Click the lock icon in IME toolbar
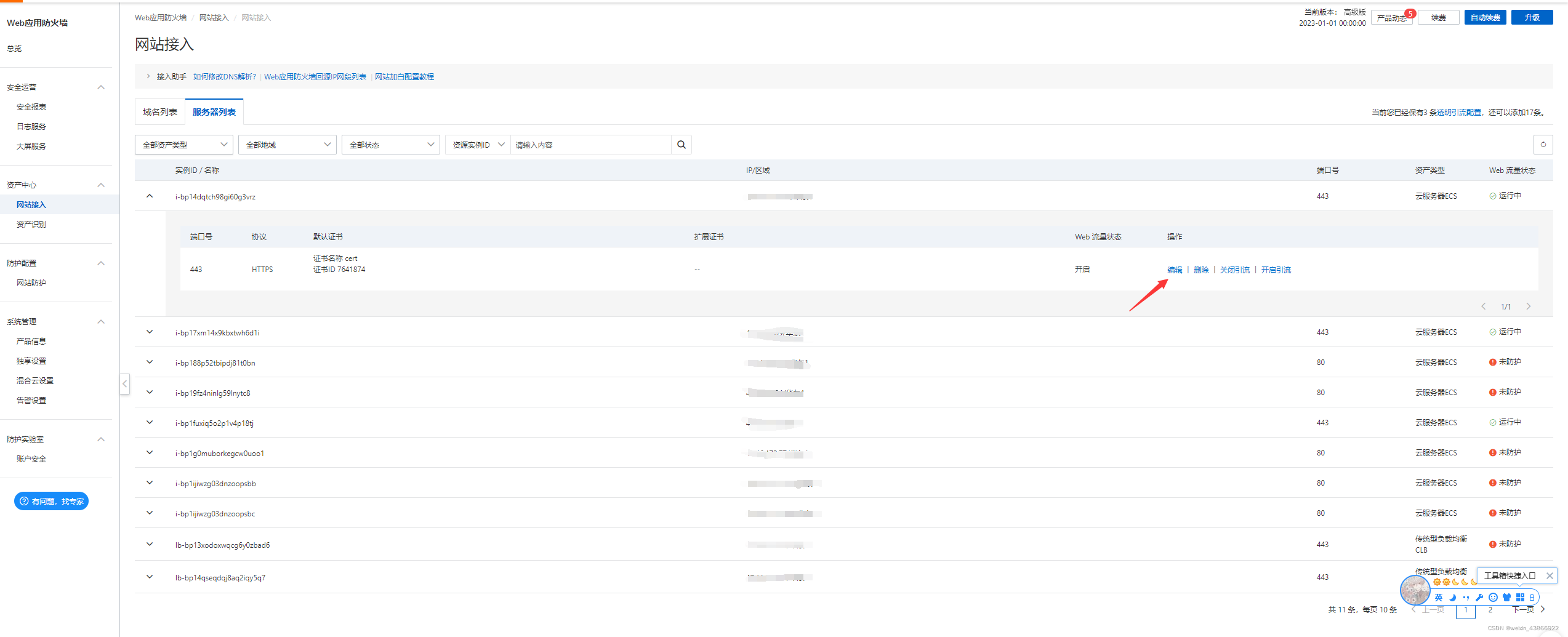The width and height of the screenshot is (1568, 637). pos(1532,597)
